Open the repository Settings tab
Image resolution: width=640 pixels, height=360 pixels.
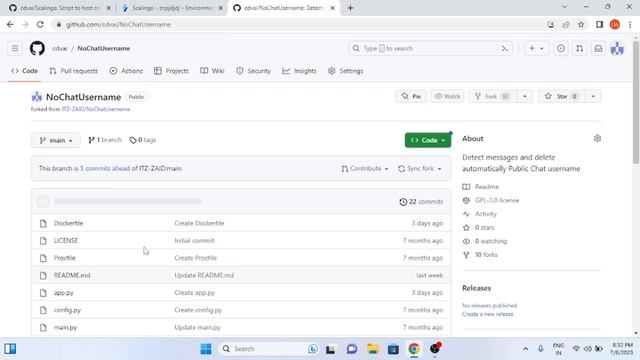[x=345, y=71]
